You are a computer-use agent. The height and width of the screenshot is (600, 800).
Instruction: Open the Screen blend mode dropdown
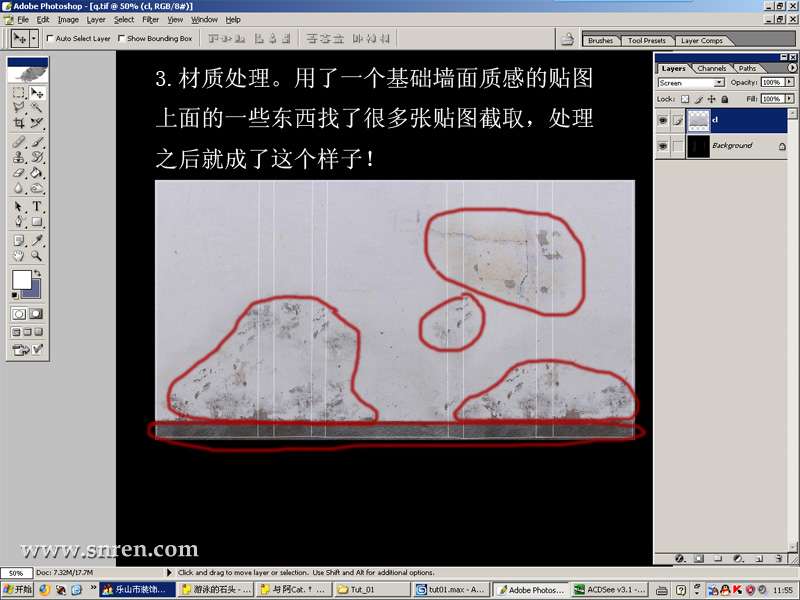pyautogui.click(x=691, y=83)
